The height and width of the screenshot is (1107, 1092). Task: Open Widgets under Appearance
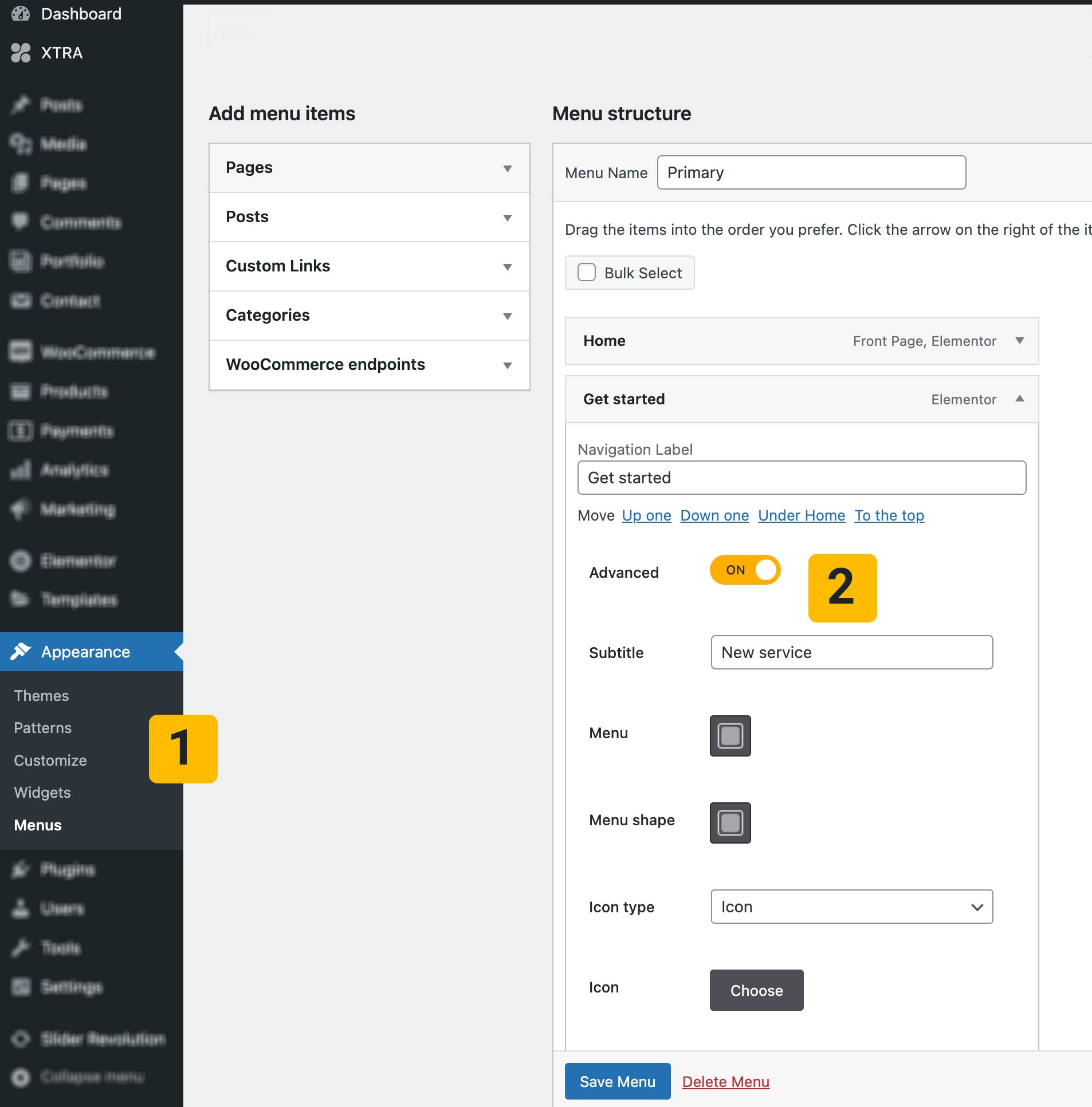click(42, 793)
